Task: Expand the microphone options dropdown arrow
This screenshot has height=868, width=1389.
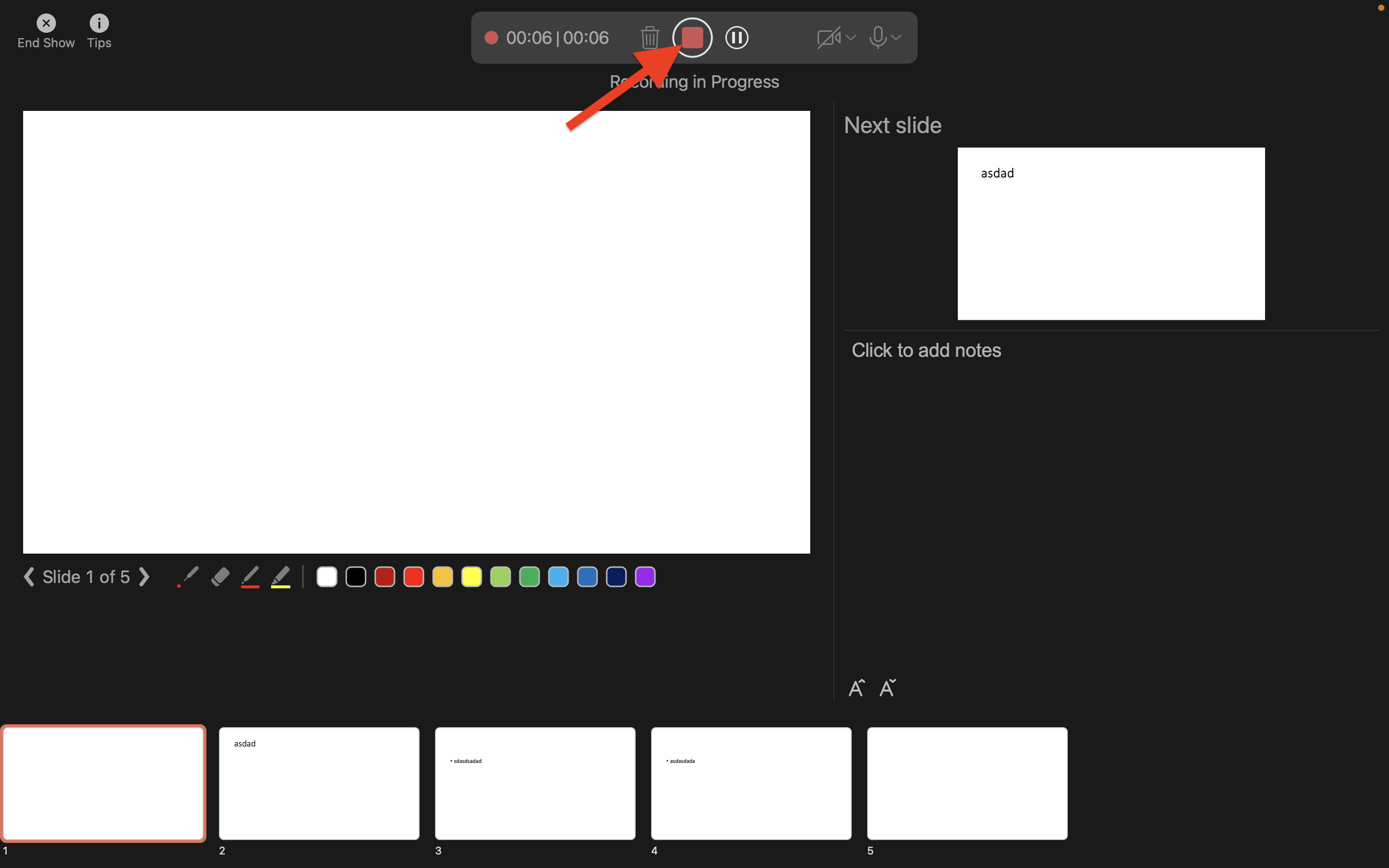Action: pos(896,38)
